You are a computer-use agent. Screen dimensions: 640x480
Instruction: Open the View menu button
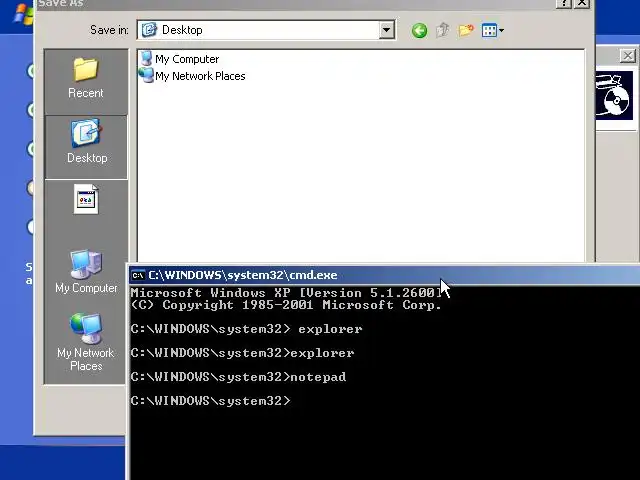[x=492, y=30]
